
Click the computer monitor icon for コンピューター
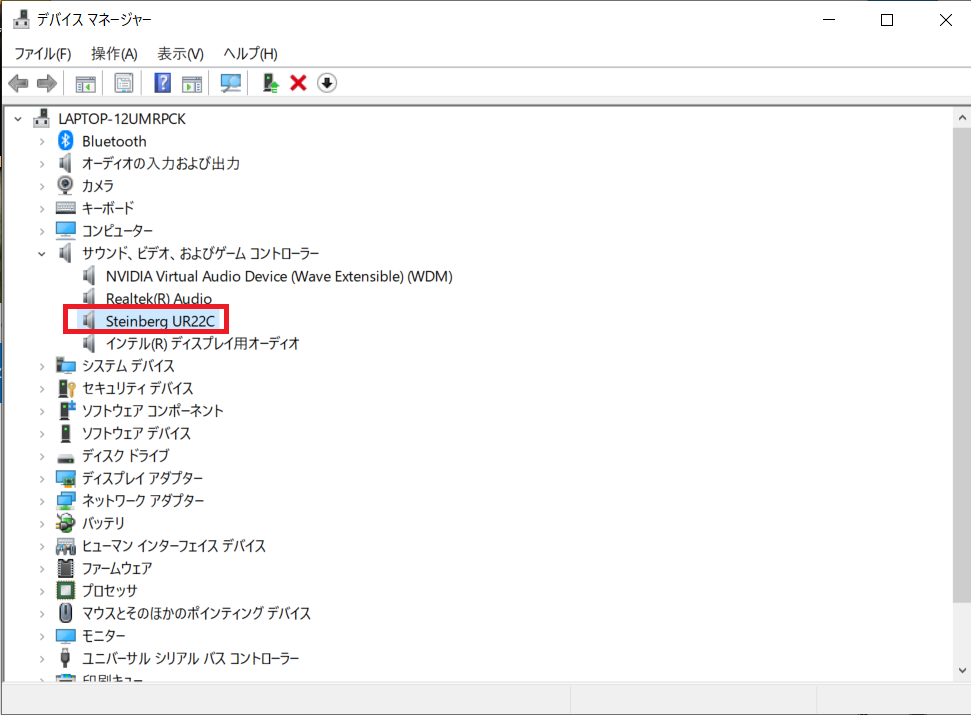pyautogui.click(x=66, y=230)
